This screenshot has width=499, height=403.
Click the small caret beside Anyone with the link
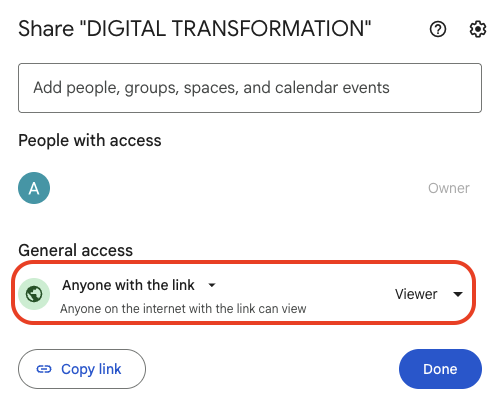(x=212, y=285)
